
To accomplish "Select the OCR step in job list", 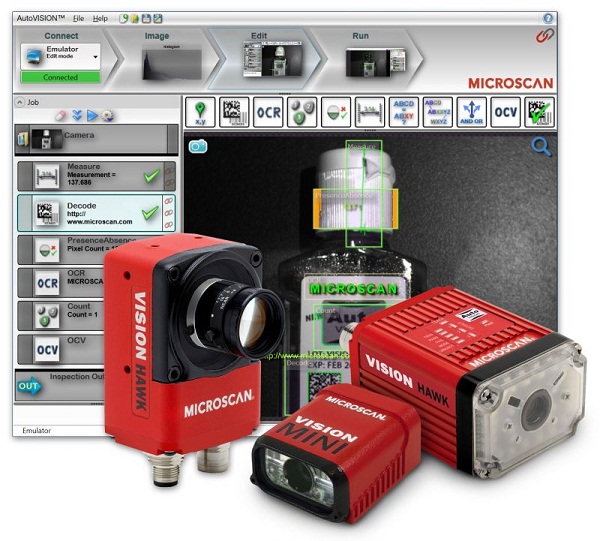I will click(x=61, y=283).
